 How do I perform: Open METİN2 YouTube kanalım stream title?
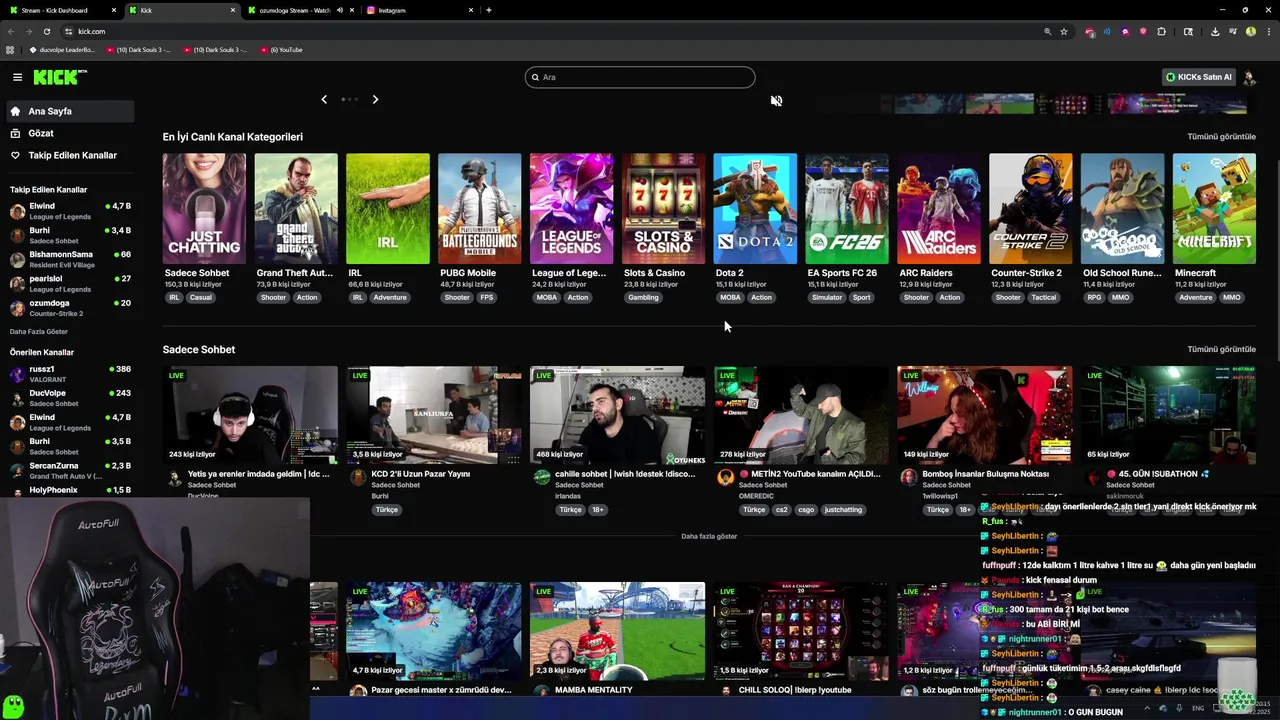(x=809, y=474)
